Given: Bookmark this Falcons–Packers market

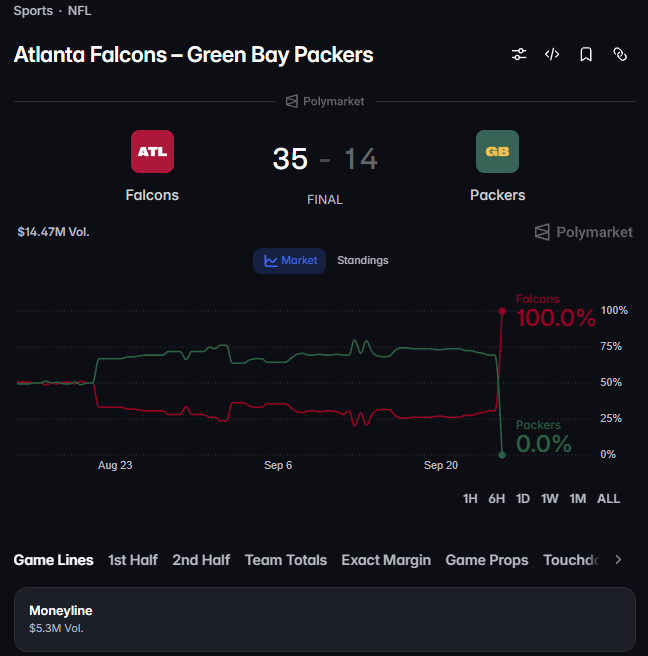Looking at the screenshot, I should [x=586, y=54].
